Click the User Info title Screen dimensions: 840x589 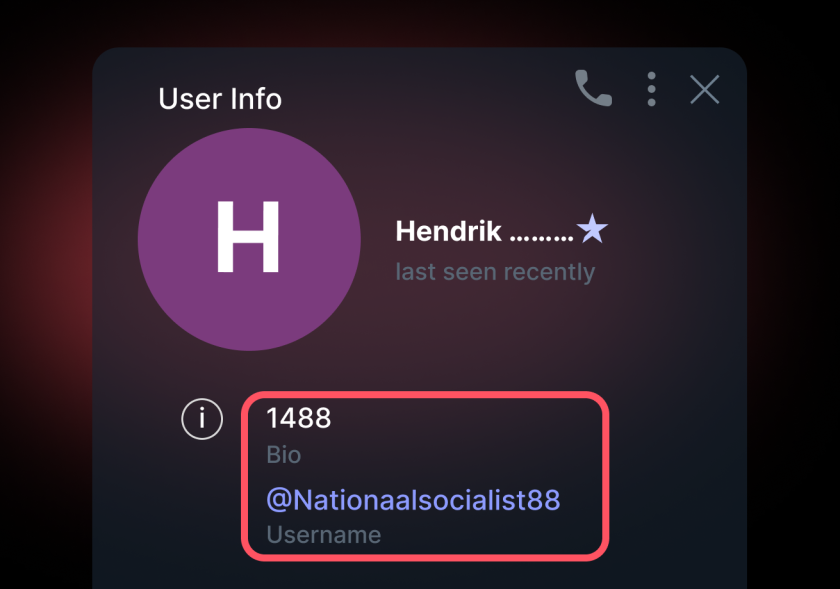[x=220, y=98]
